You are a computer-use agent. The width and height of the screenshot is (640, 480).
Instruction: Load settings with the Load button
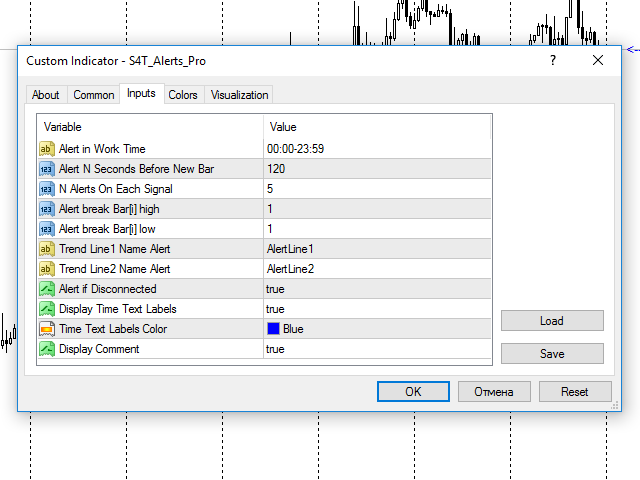point(552,321)
